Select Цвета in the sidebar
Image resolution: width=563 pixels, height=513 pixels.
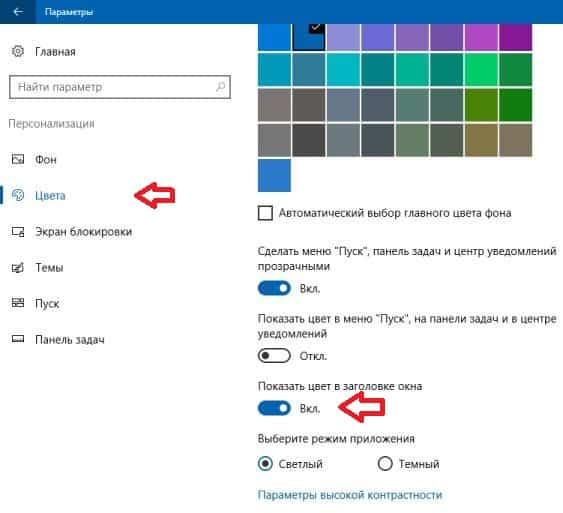click(50, 196)
